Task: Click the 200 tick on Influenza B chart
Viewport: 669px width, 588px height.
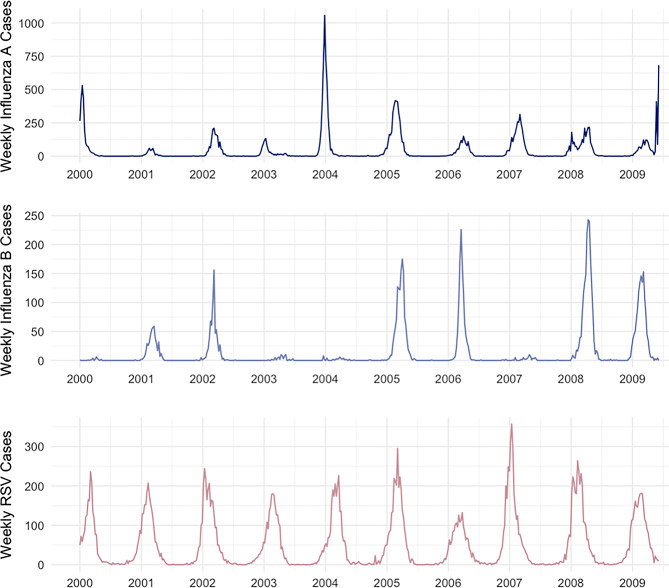Action: [35, 245]
